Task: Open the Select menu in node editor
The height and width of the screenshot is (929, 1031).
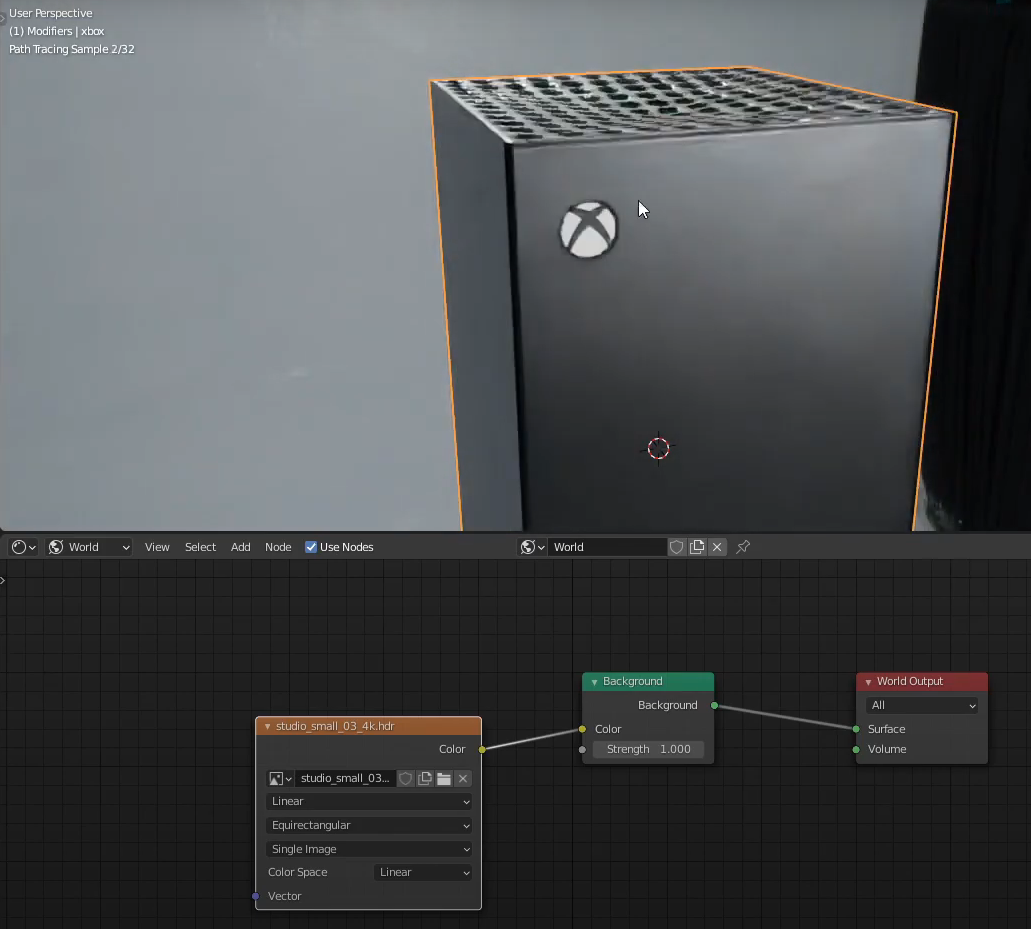Action: (x=201, y=547)
